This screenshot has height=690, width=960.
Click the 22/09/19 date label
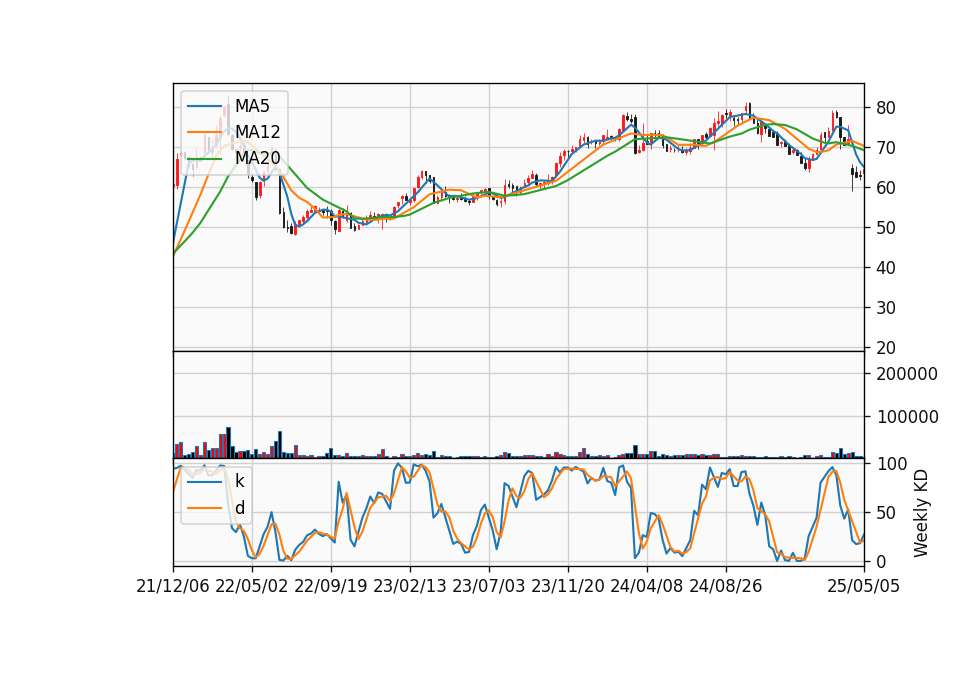[331, 586]
